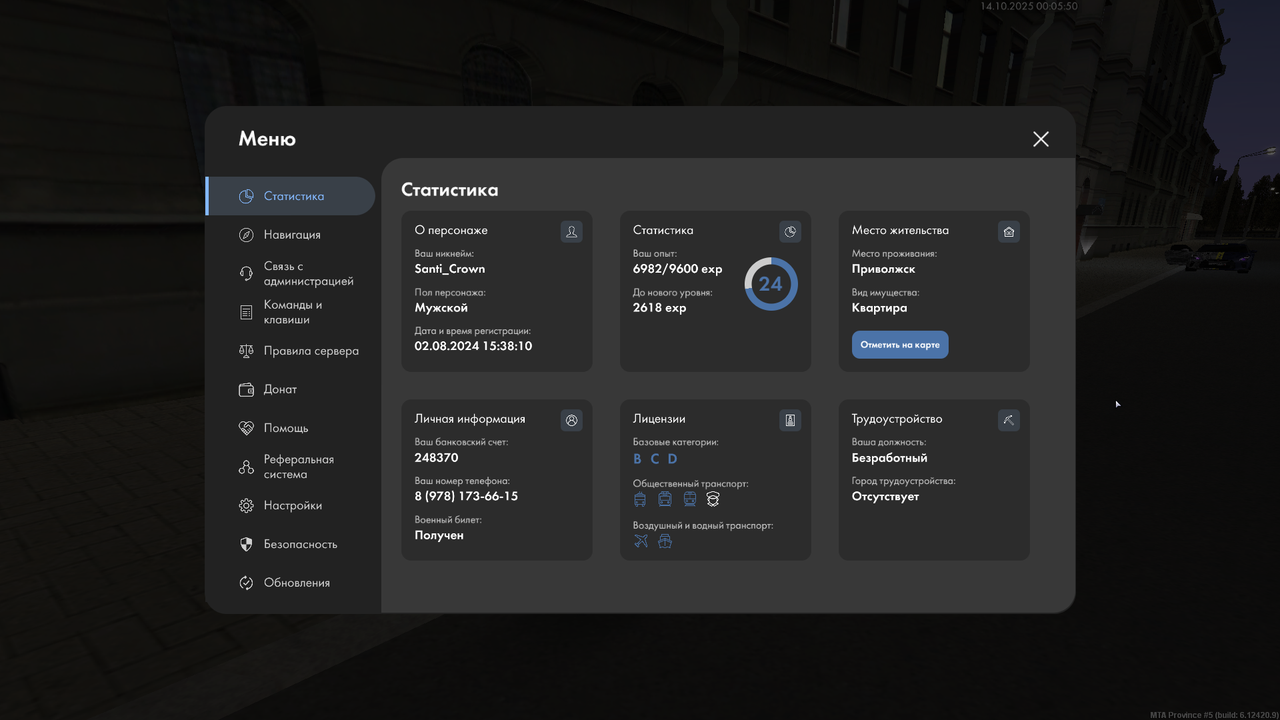This screenshot has height=720, width=1280.
Task: Select the Навигация compass icon in sidebar
Action: click(245, 234)
